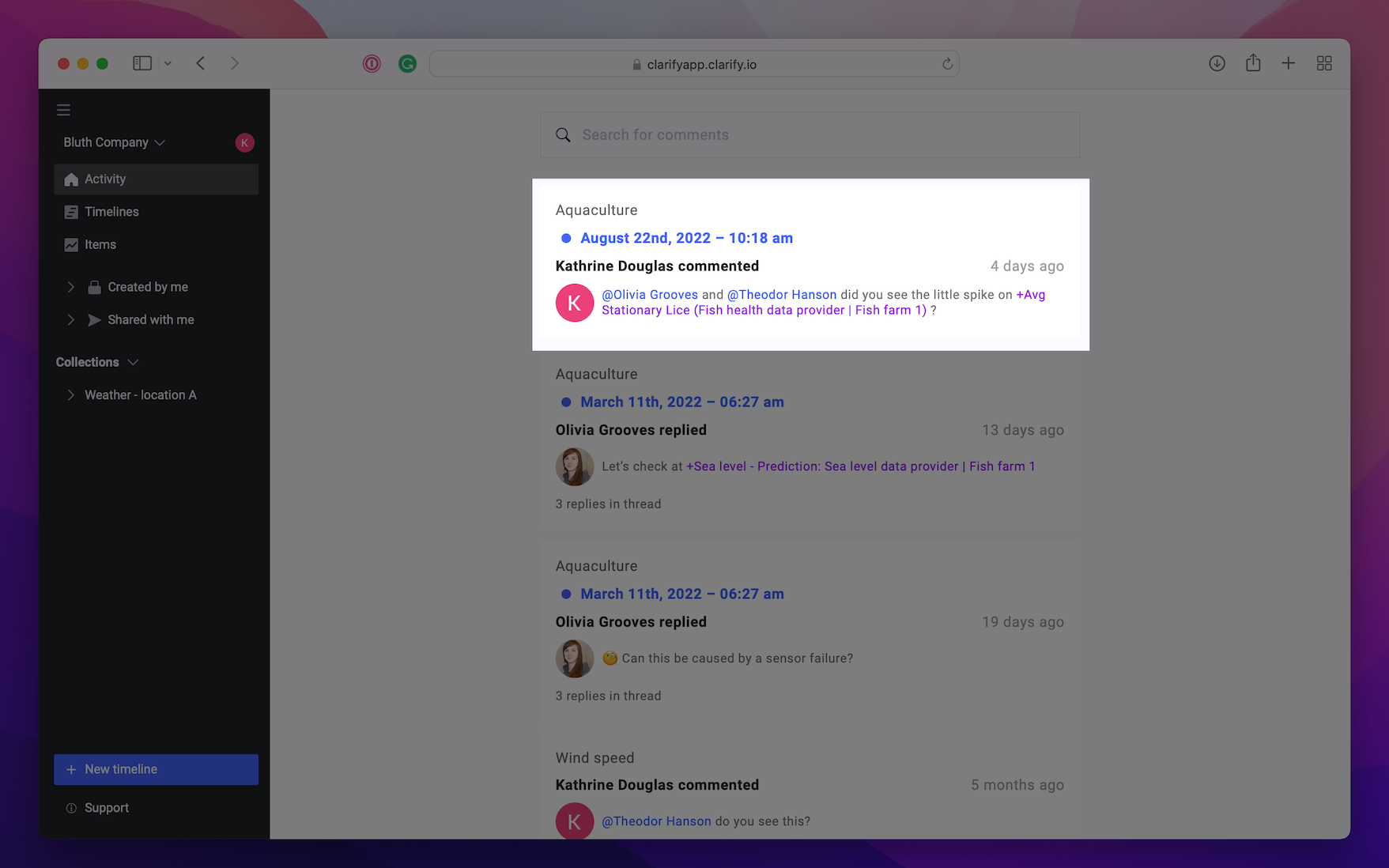Collapse the Collections section
Image resolution: width=1389 pixels, height=868 pixels.
click(133, 362)
